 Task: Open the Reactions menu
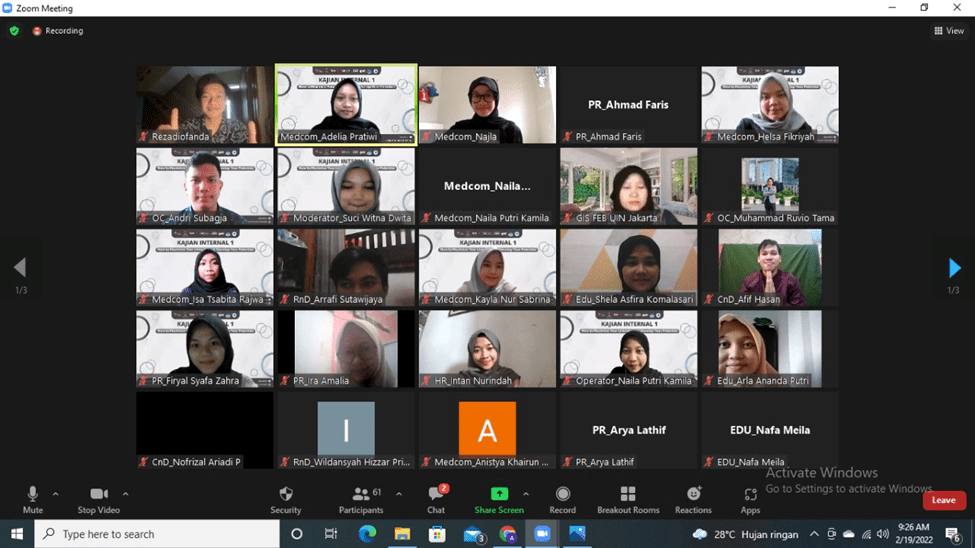(693, 495)
